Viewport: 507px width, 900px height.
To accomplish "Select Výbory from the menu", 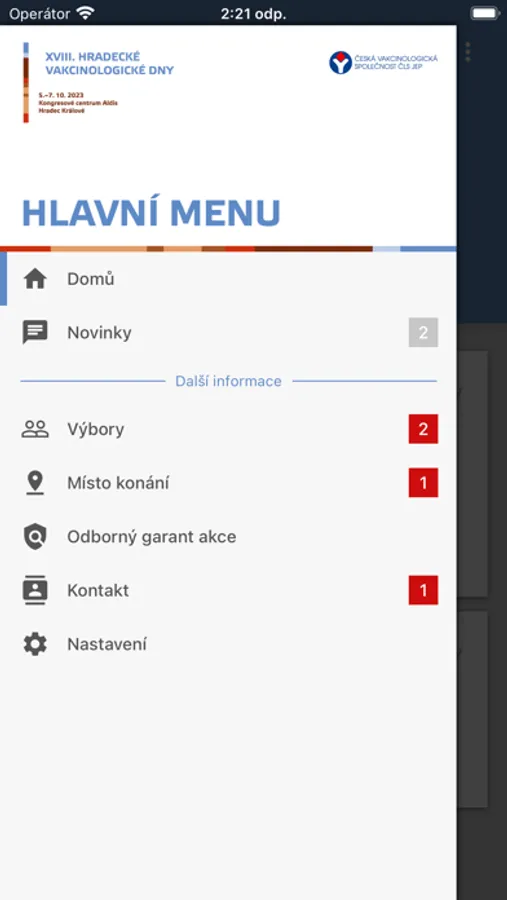I will pyautogui.click(x=229, y=429).
